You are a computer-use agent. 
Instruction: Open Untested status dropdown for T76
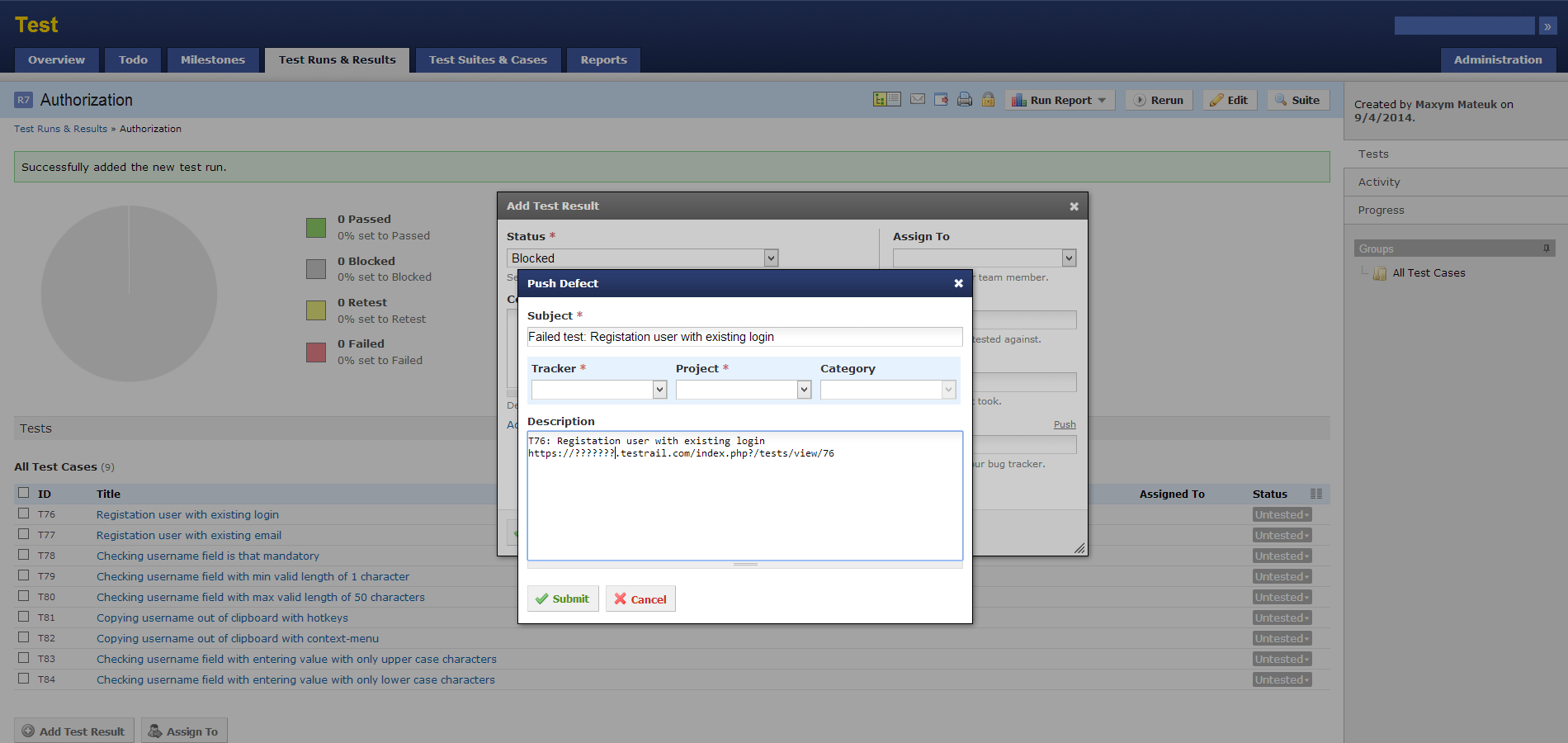click(1282, 514)
